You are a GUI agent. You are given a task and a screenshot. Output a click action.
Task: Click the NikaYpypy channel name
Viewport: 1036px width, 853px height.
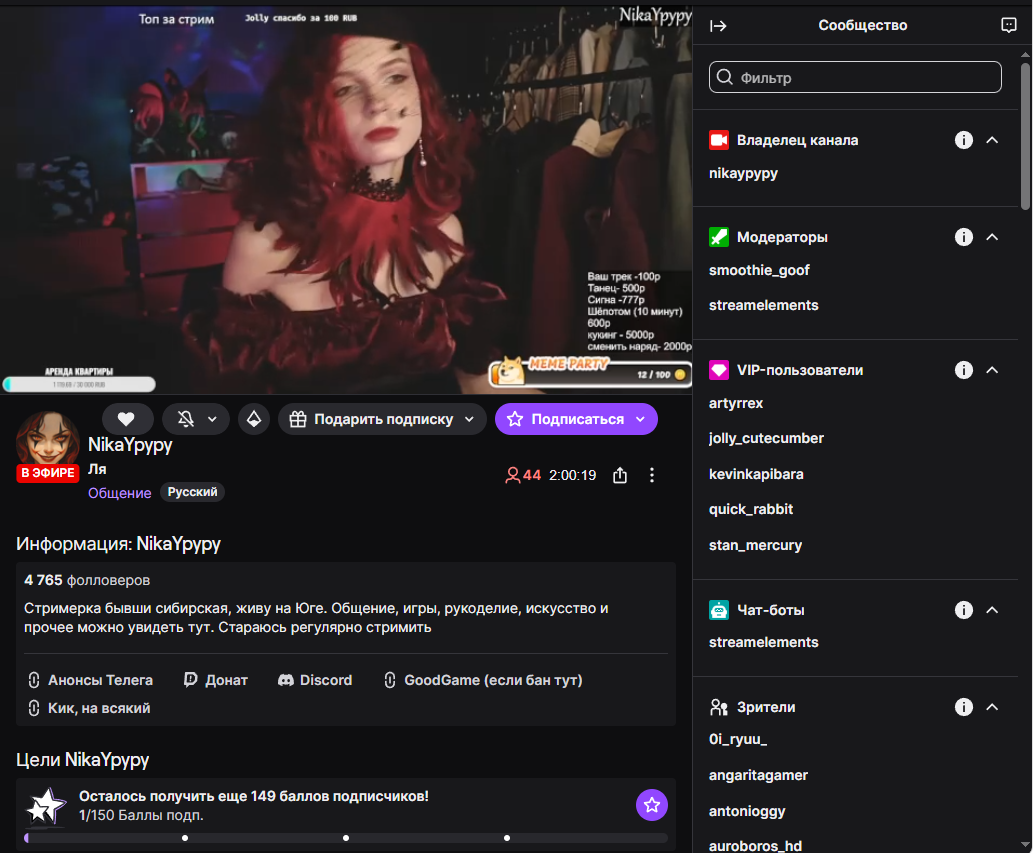pos(130,445)
